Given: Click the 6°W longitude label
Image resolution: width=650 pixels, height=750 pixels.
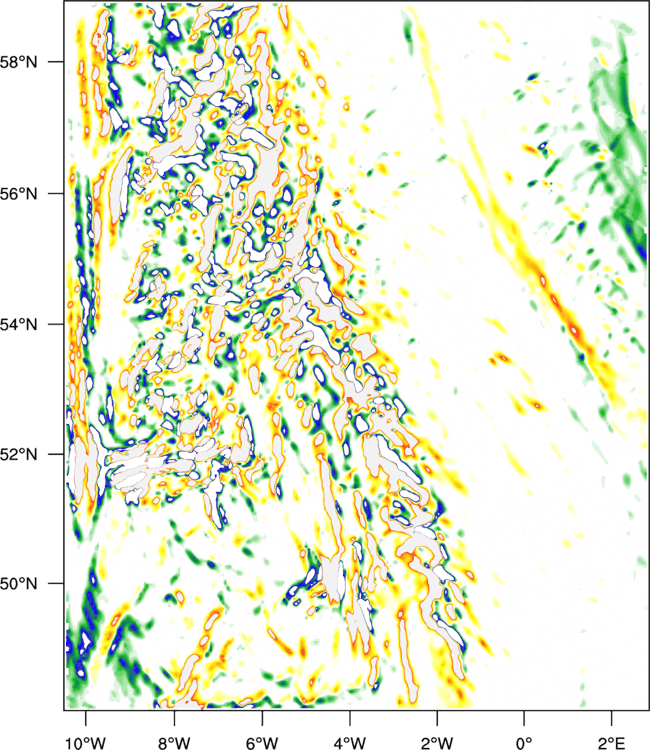Looking at the screenshot, I should [262, 743].
